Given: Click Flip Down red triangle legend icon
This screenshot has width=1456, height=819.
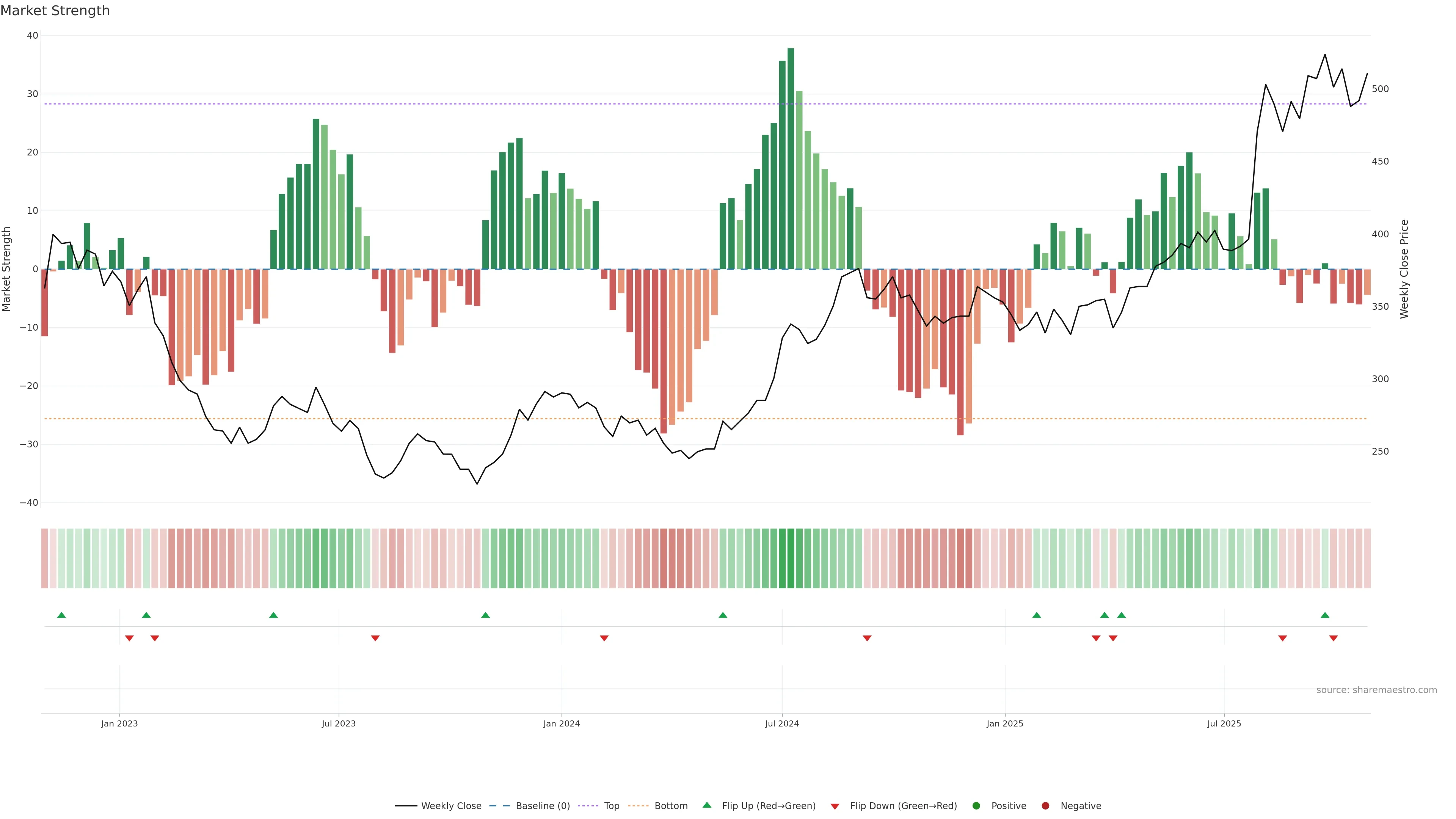Looking at the screenshot, I should pos(835,806).
